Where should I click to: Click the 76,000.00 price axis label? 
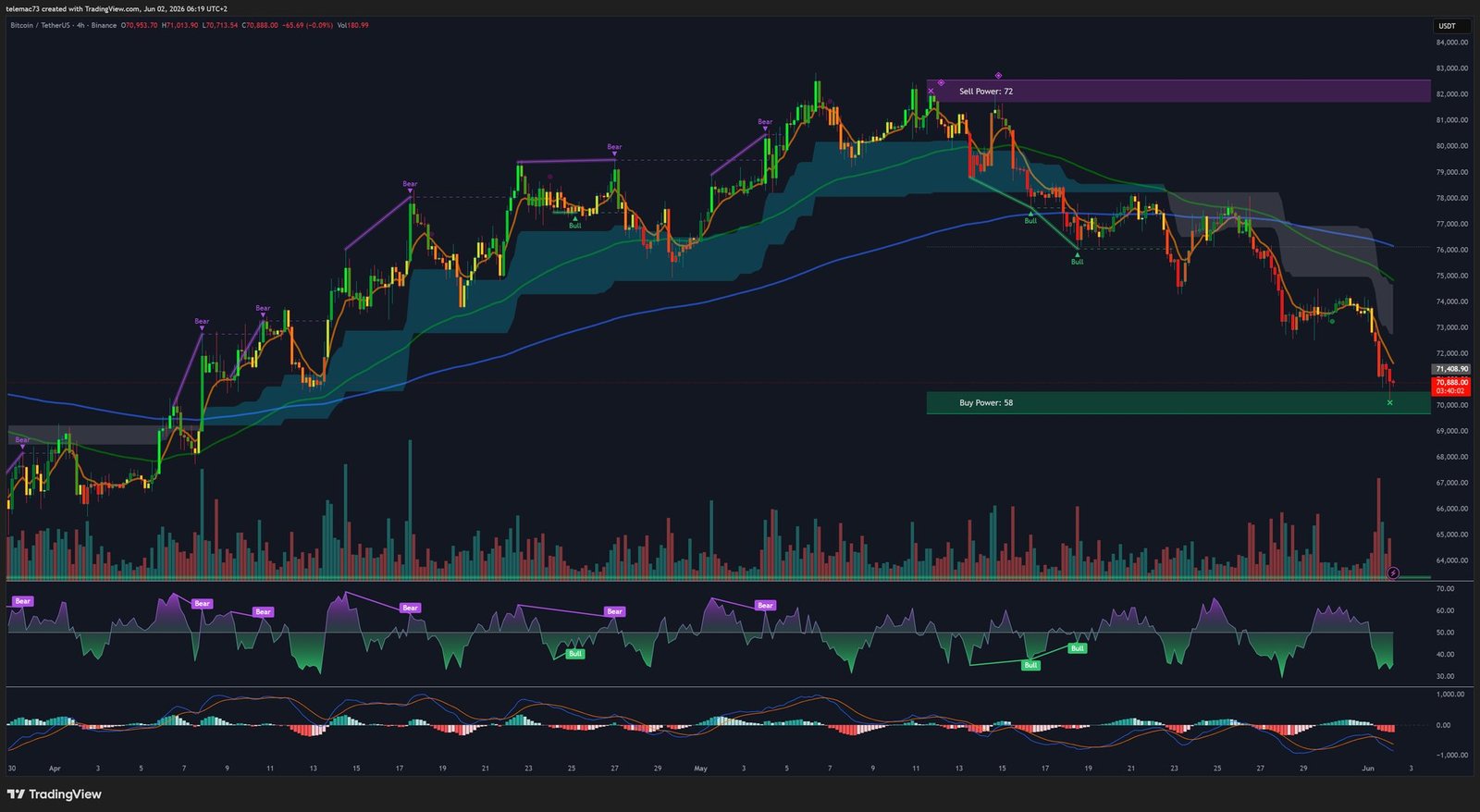point(1451,250)
